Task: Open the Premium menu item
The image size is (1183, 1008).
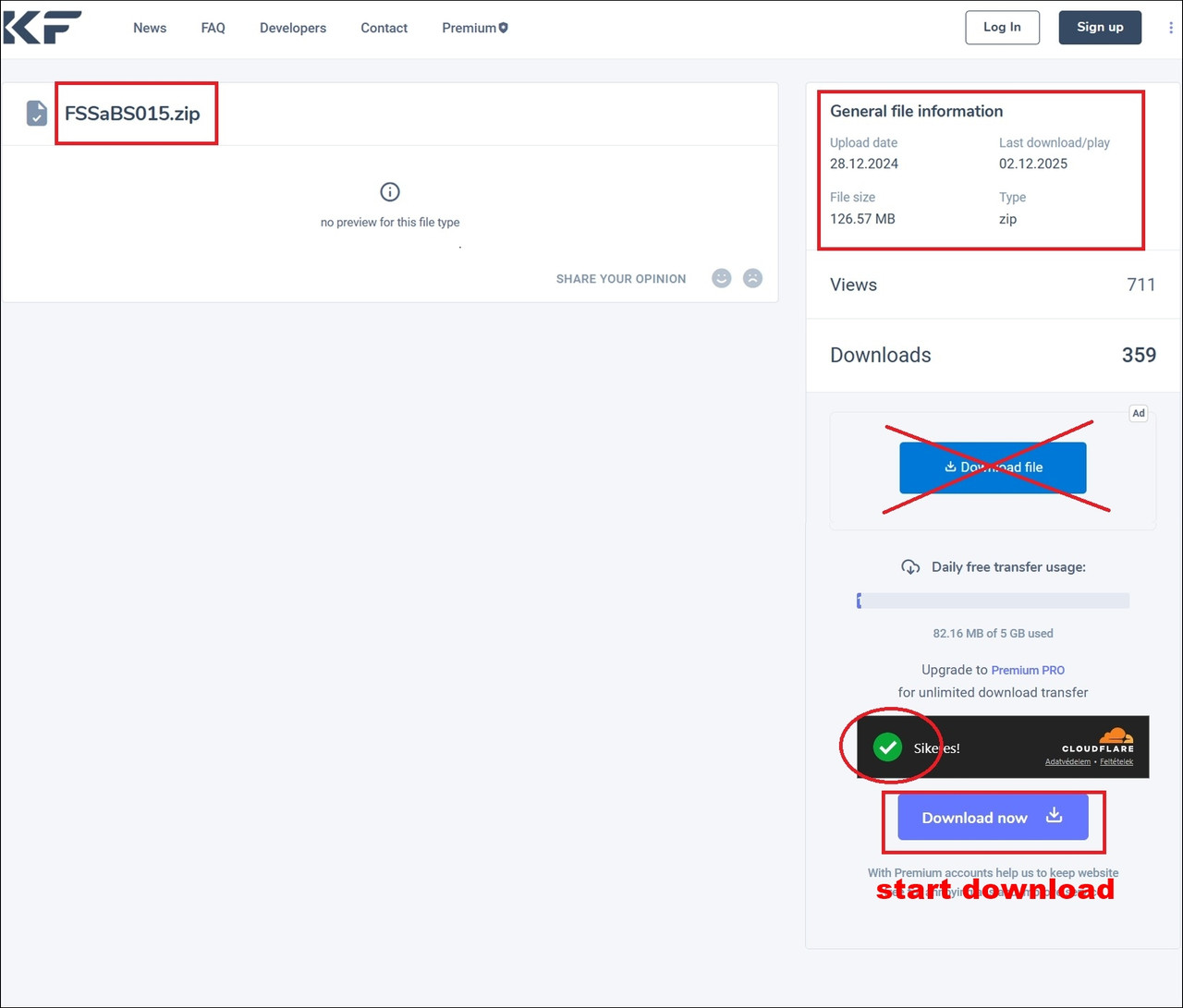Action: pyautogui.click(x=475, y=28)
